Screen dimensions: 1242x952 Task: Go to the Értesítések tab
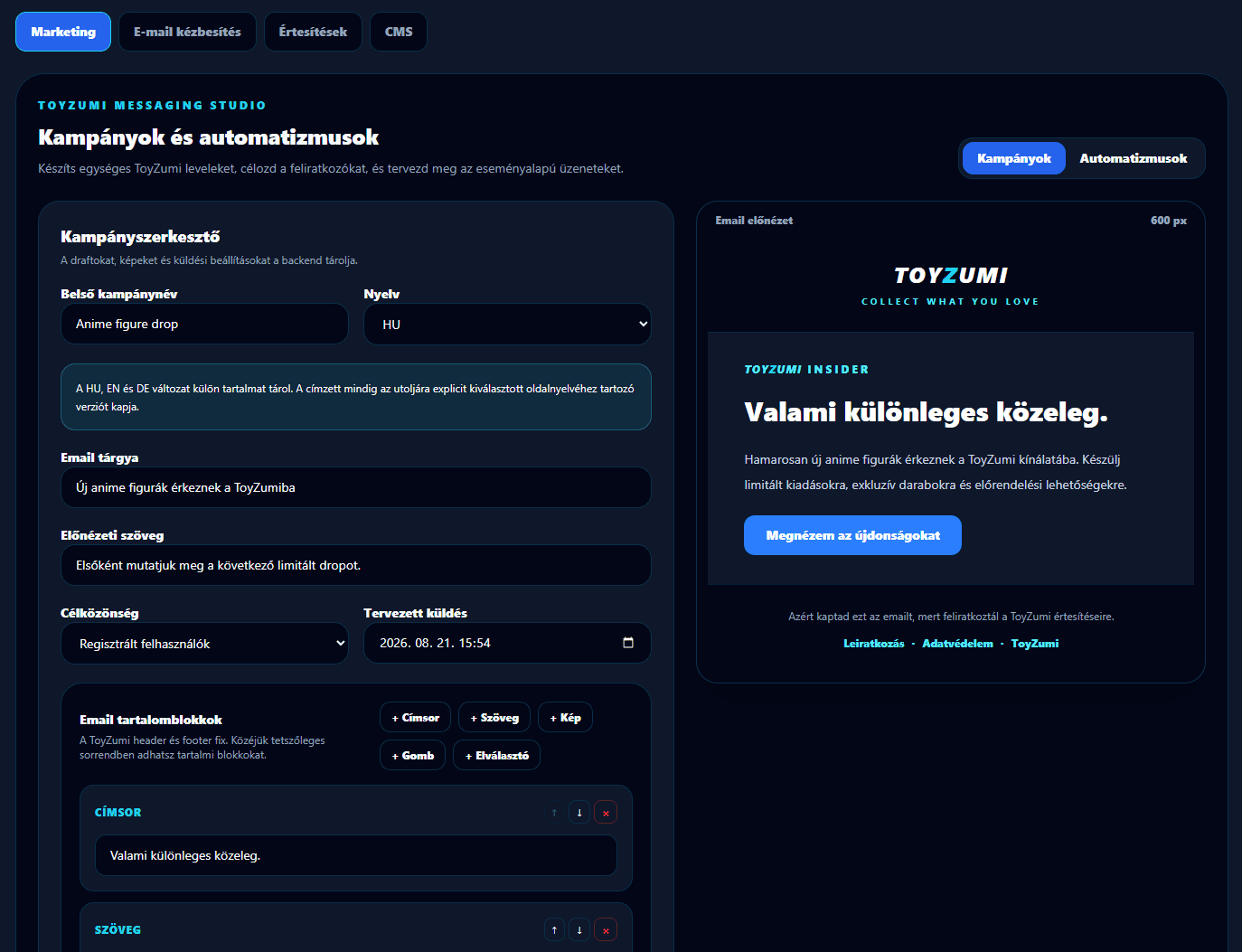coord(313,32)
